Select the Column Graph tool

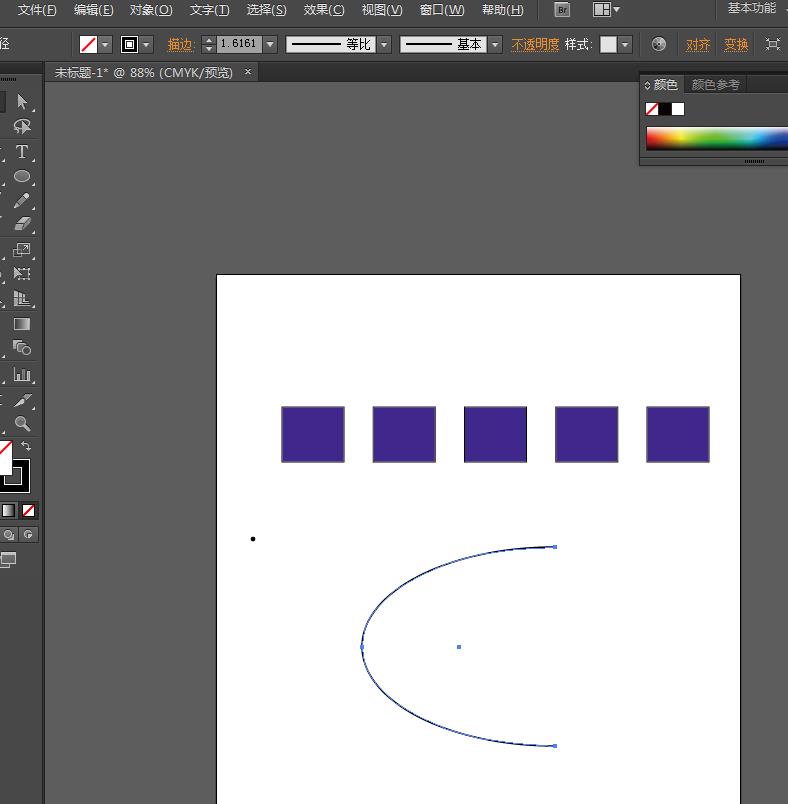22,374
